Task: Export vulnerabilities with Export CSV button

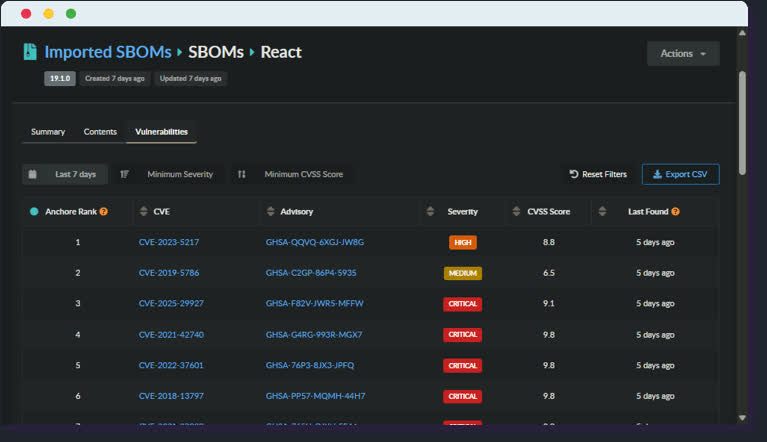Action: coord(680,174)
